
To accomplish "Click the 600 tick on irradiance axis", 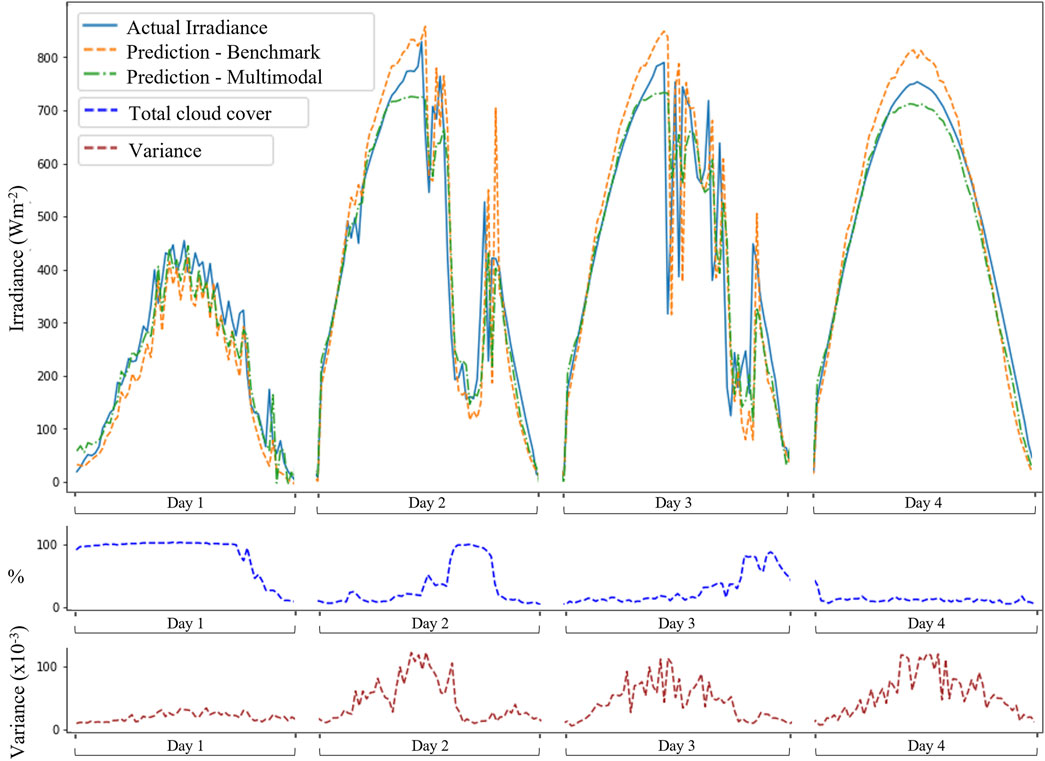I will pyautogui.click(x=47, y=164).
